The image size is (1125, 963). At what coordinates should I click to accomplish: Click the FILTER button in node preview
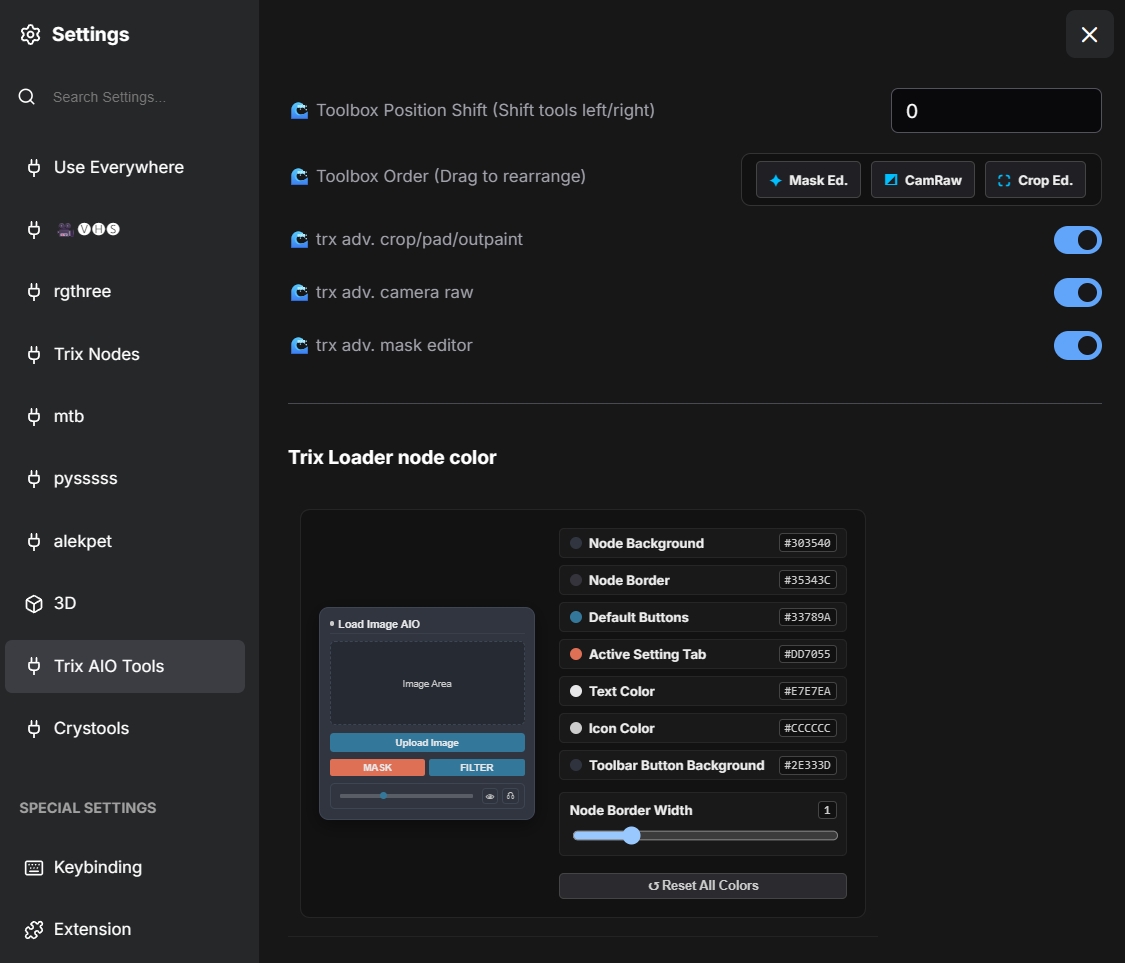pyautogui.click(x=476, y=767)
